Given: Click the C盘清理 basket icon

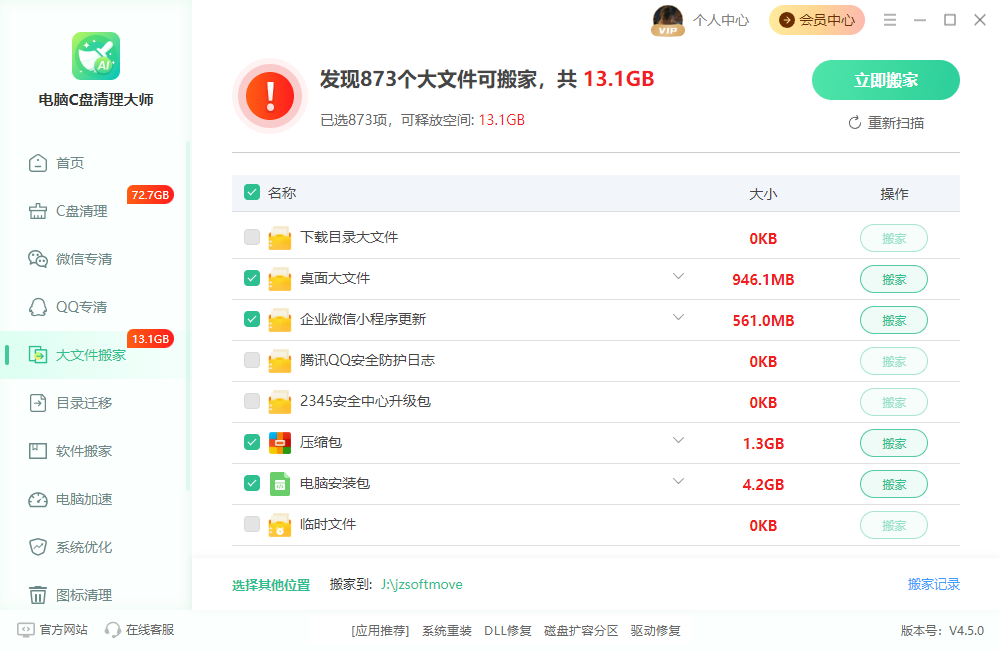Looking at the screenshot, I should pyautogui.click(x=38, y=211).
